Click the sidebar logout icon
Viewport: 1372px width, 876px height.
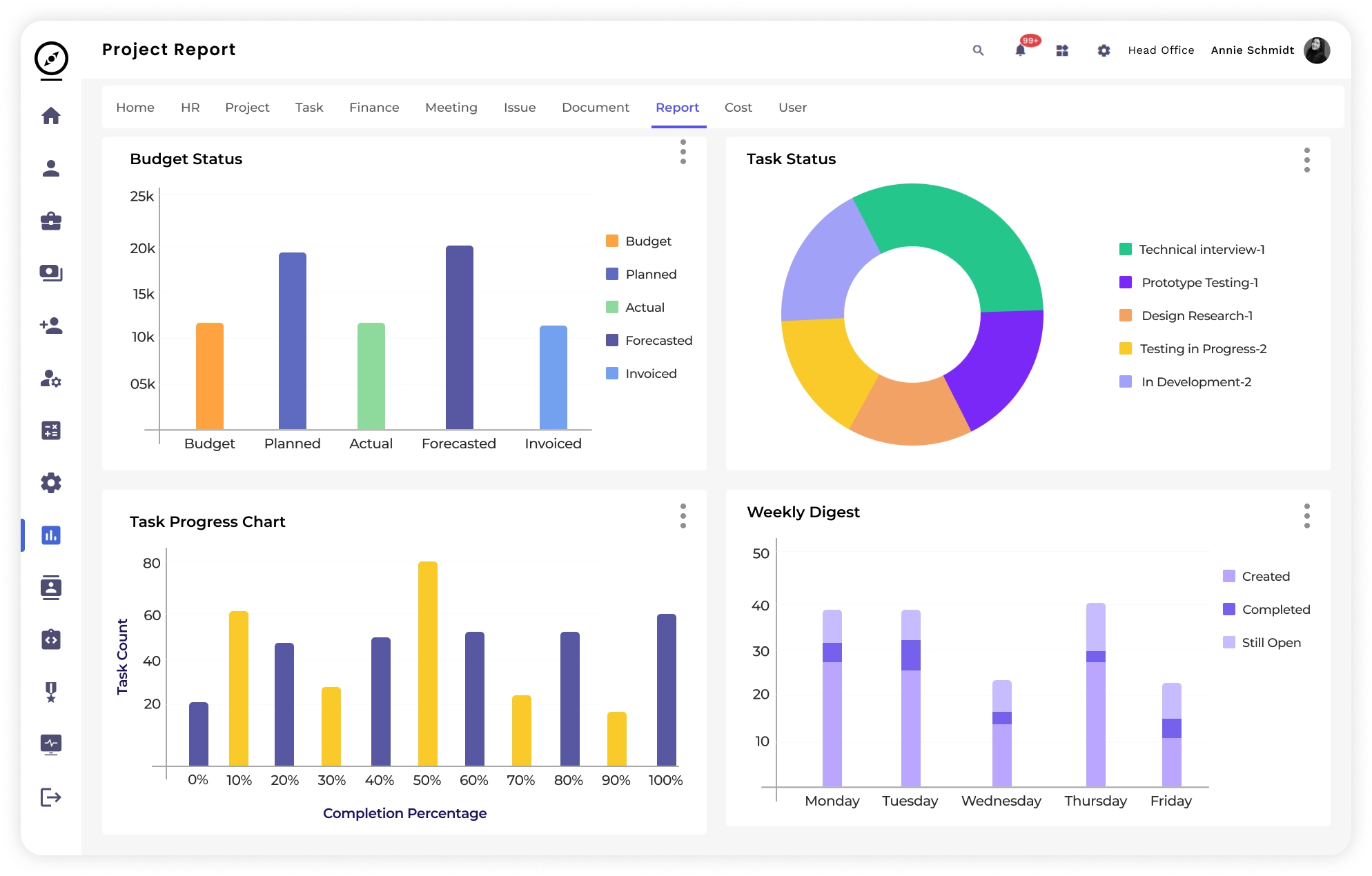coord(51,797)
